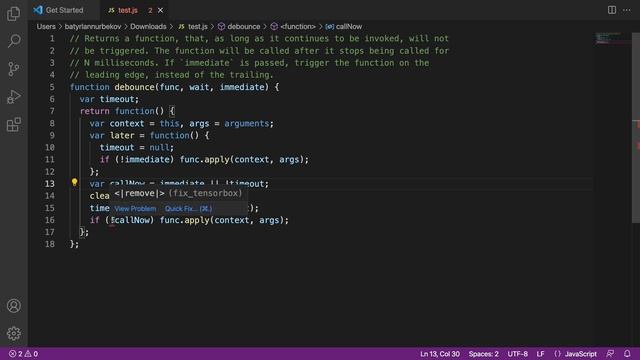Click 'immediate' parameter on line 5

(242, 87)
